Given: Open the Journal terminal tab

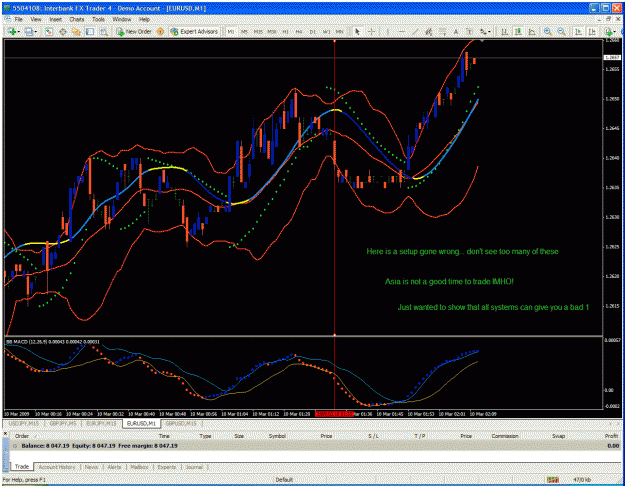Looking at the screenshot, I should click(194, 467).
